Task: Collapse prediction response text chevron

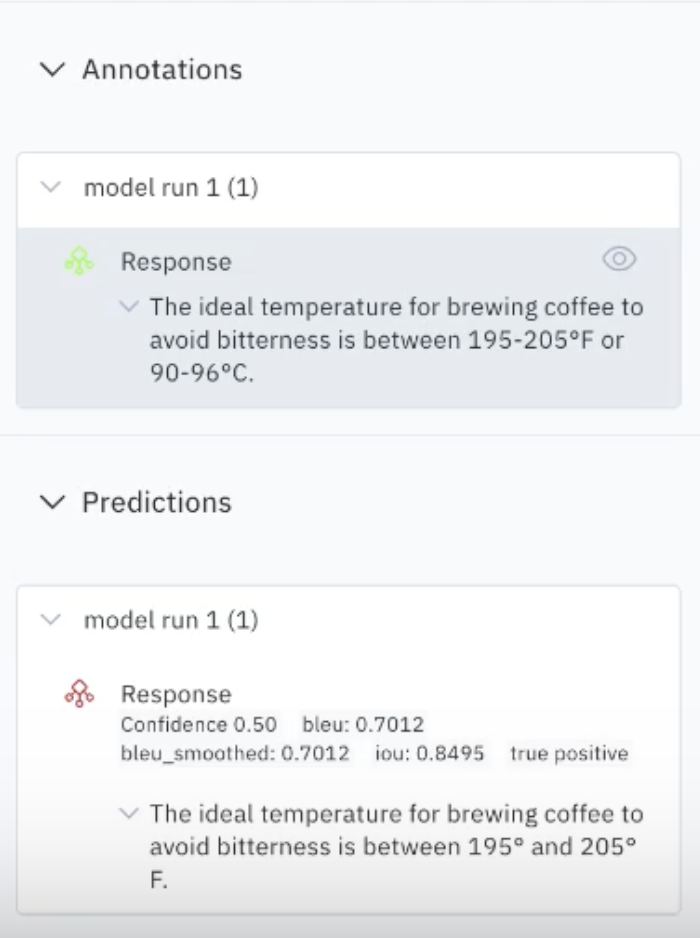Action: pos(129,814)
